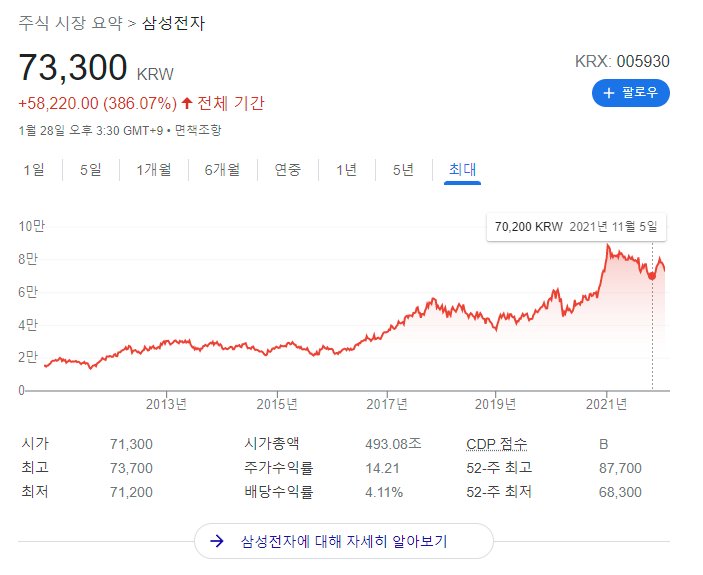Click the 배당수익률 value 4.11%
This screenshot has height=575, width=703.
pos(384,493)
